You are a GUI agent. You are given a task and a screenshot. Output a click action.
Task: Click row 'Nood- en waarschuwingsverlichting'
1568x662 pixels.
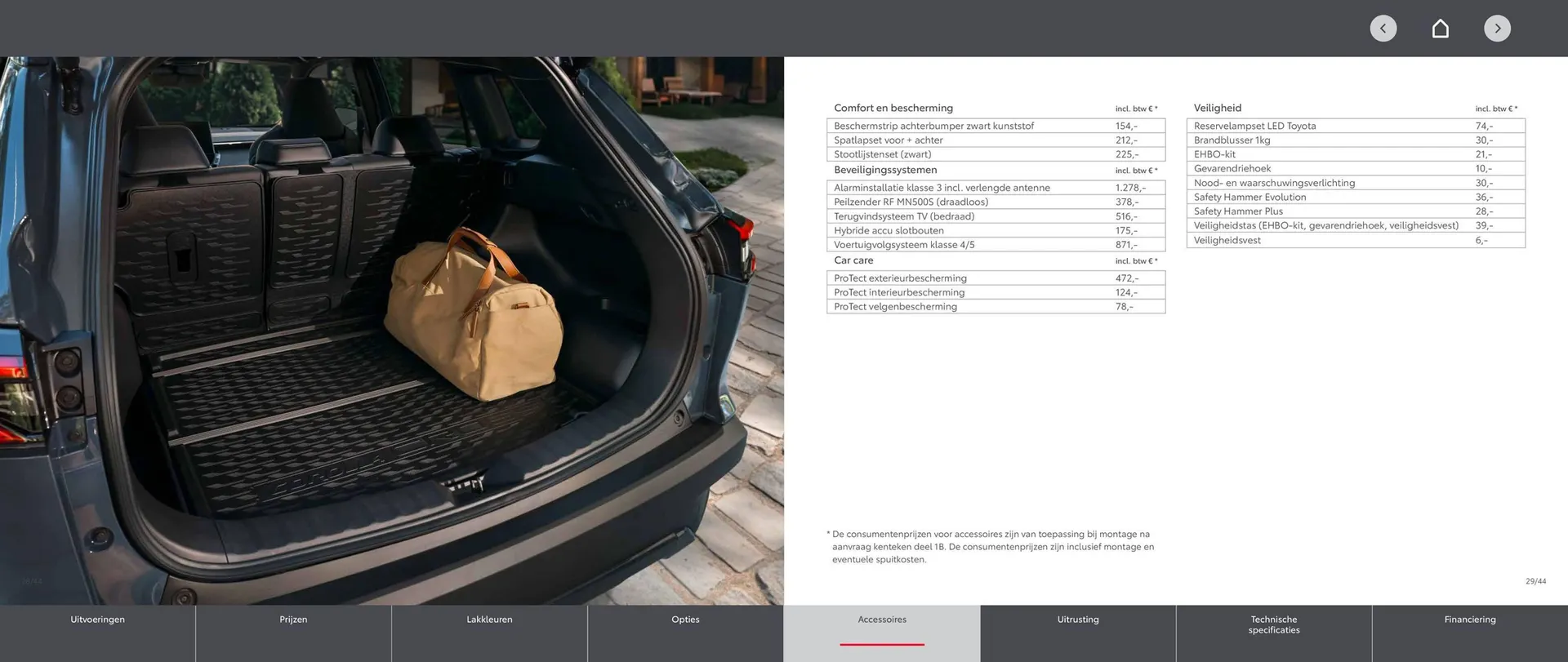point(1356,183)
